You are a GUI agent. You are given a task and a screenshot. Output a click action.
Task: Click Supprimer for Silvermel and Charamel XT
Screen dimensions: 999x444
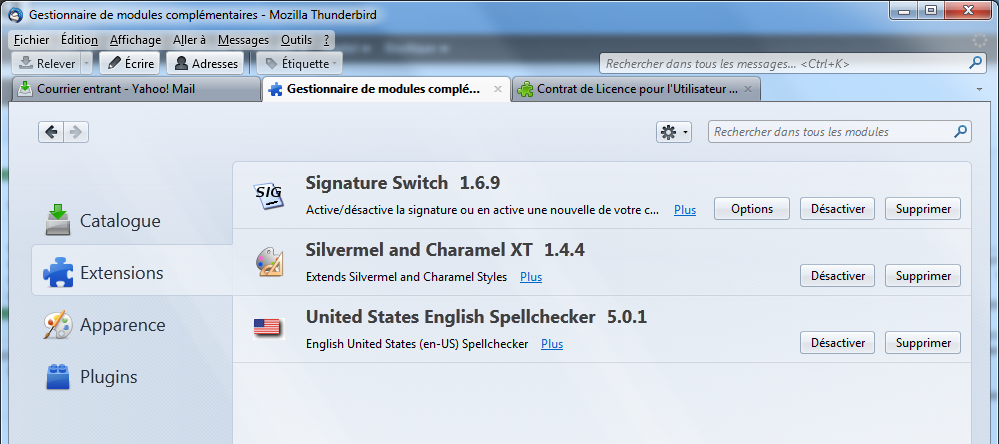(x=923, y=276)
